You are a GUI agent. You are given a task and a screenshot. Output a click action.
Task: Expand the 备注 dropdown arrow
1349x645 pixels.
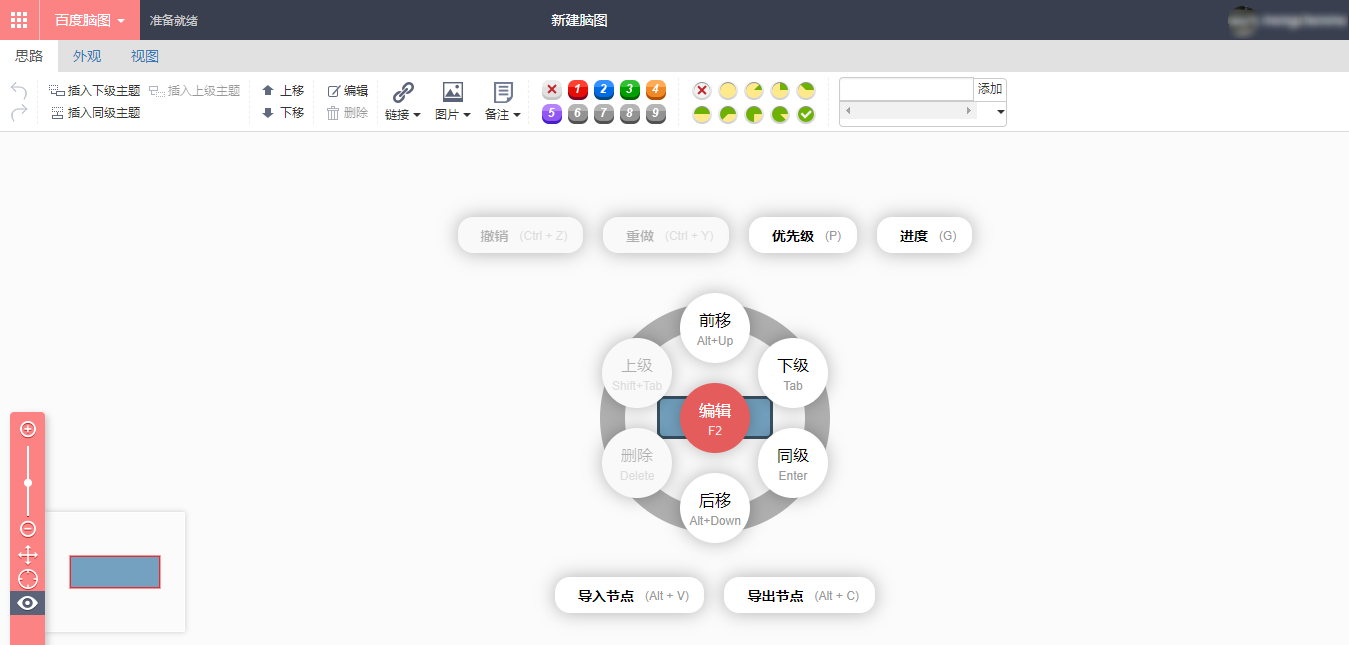[517, 115]
